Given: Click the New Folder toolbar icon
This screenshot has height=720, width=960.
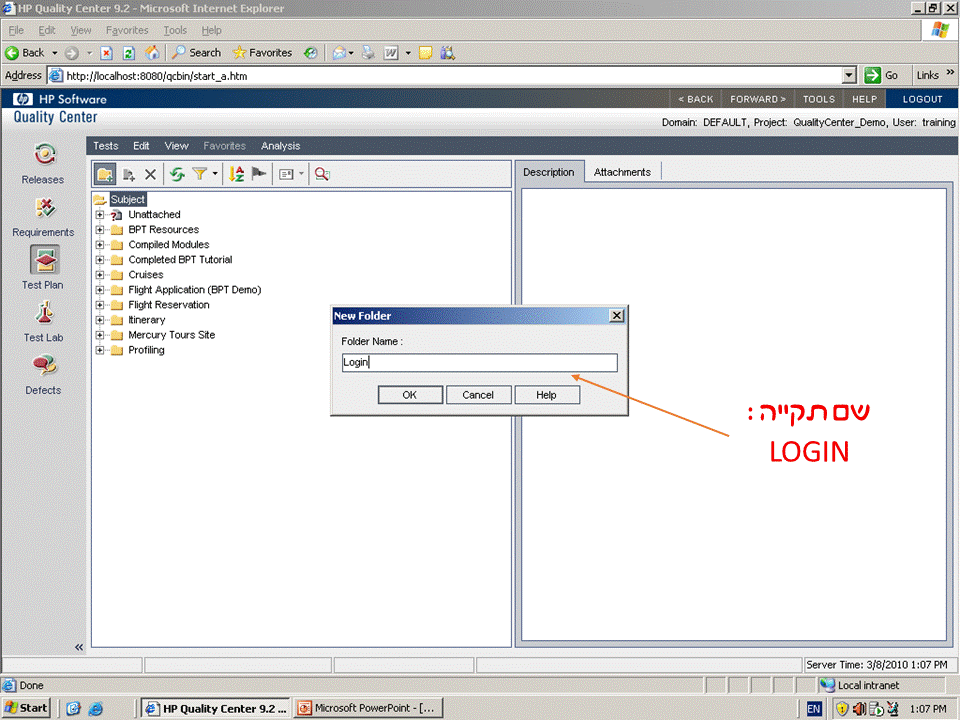Looking at the screenshot, I should (105, 174).
